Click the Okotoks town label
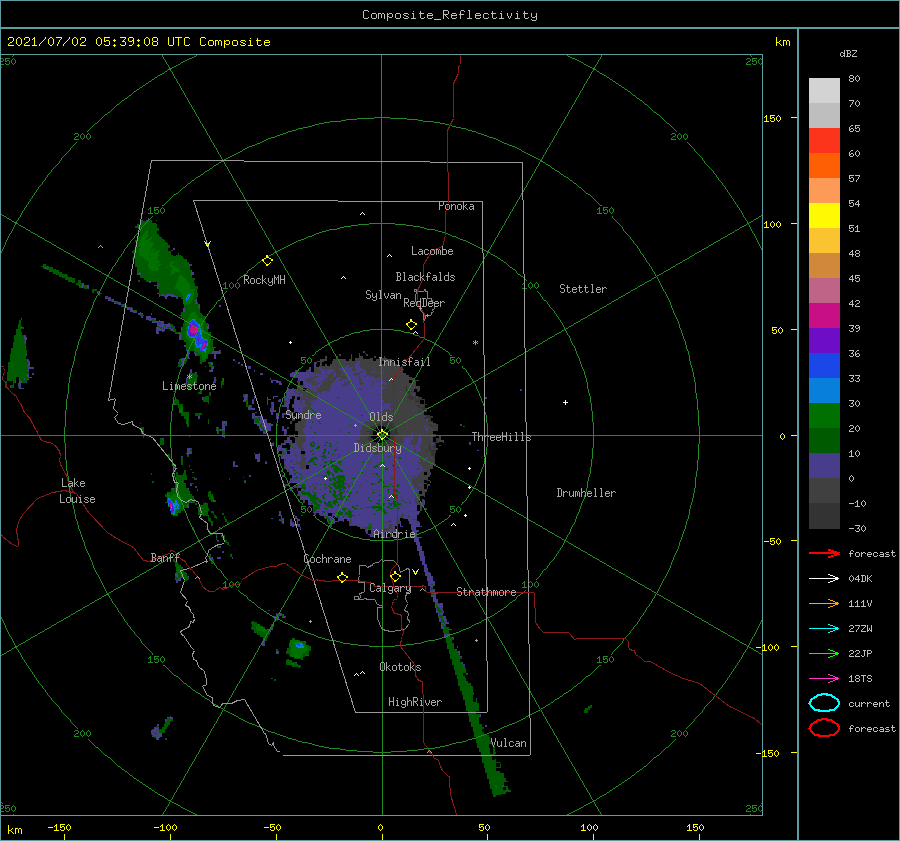The height and width of the screenshot is (841, 900). (x=400, y=667)
